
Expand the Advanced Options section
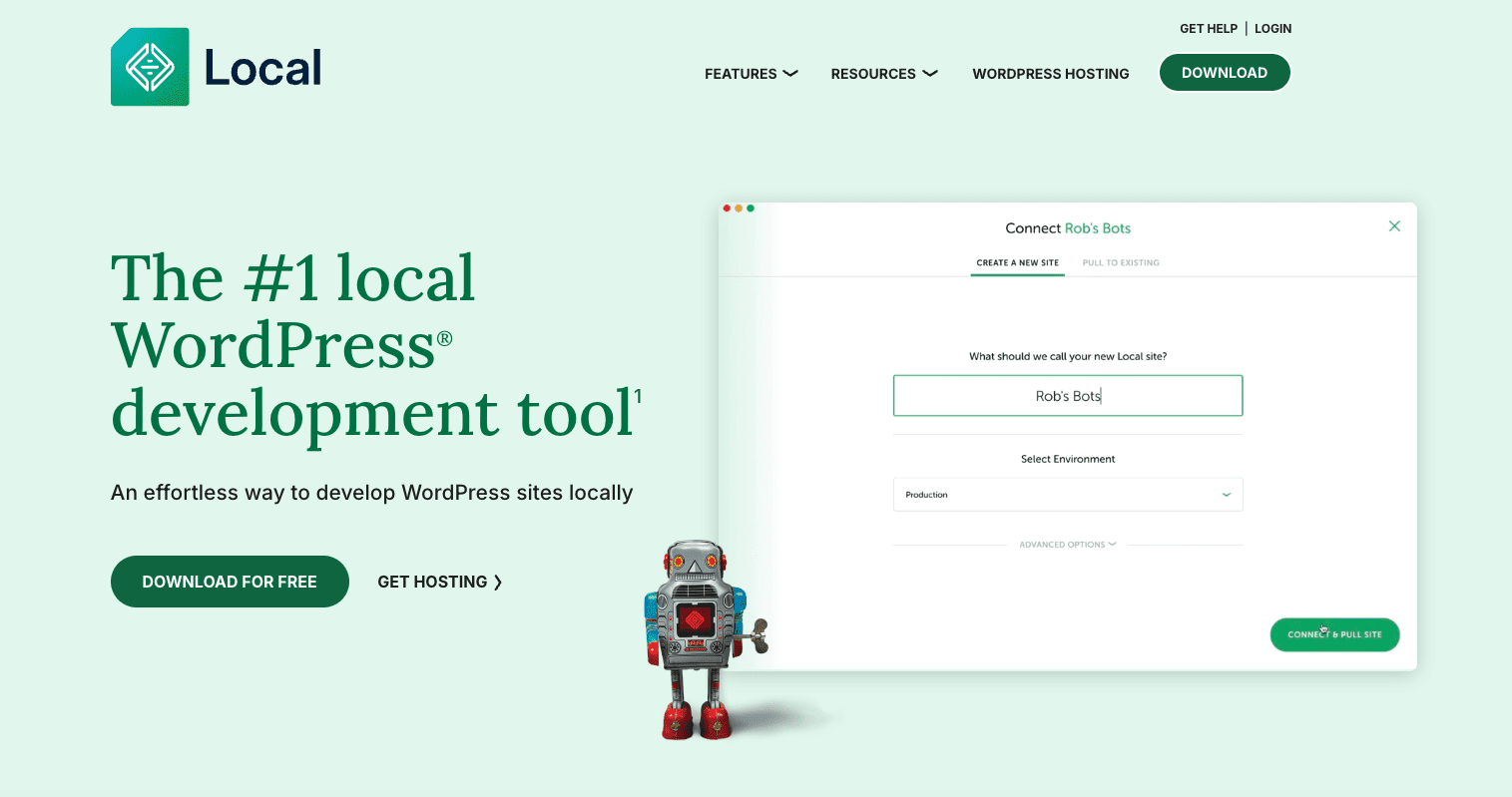point(1068,545)
